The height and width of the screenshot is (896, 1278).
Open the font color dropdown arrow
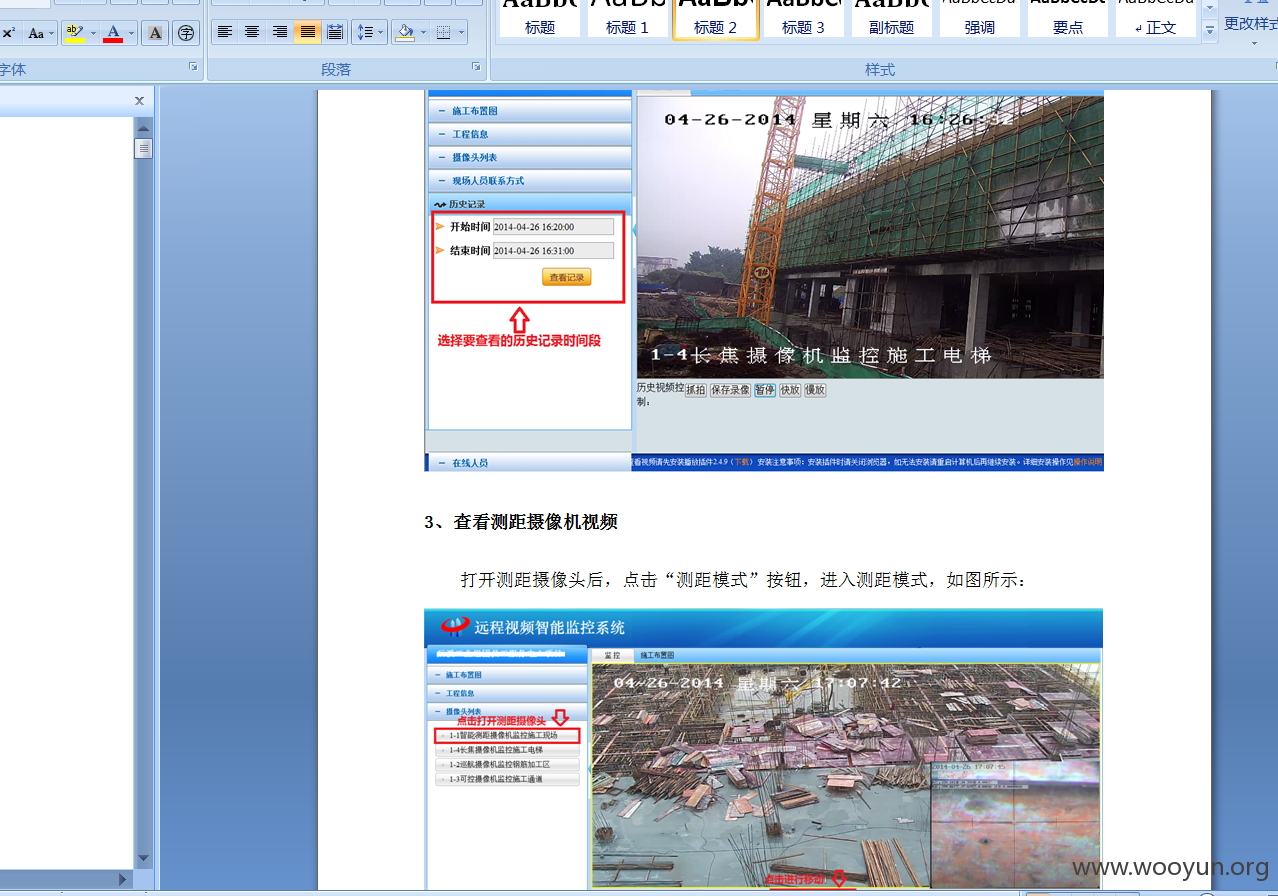(131, 33)
